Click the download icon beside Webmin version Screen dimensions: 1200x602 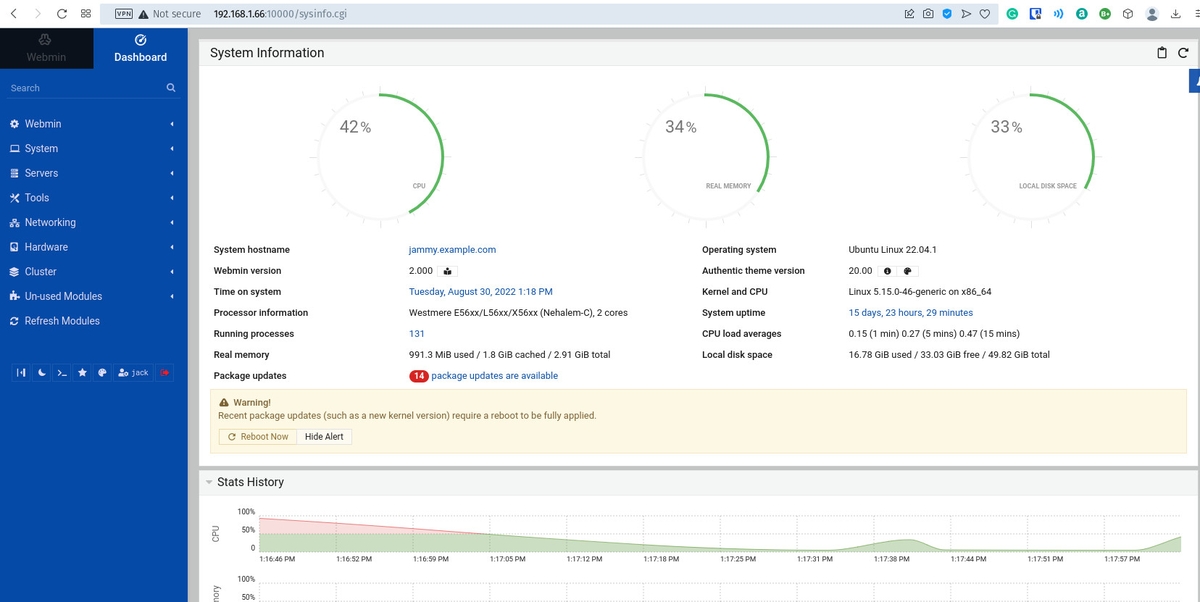447,270
